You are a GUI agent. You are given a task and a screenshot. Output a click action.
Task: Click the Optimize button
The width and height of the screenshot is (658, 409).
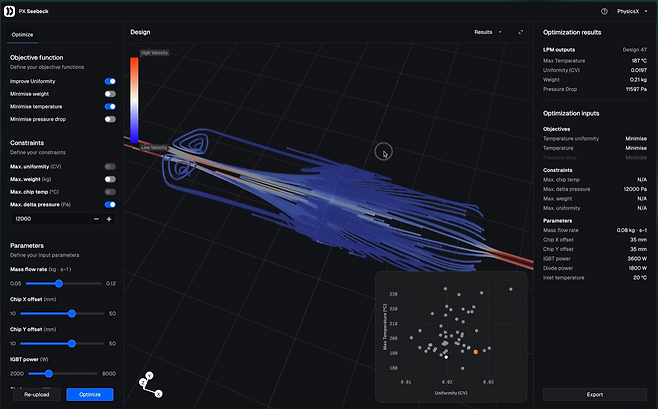[90, 394]
